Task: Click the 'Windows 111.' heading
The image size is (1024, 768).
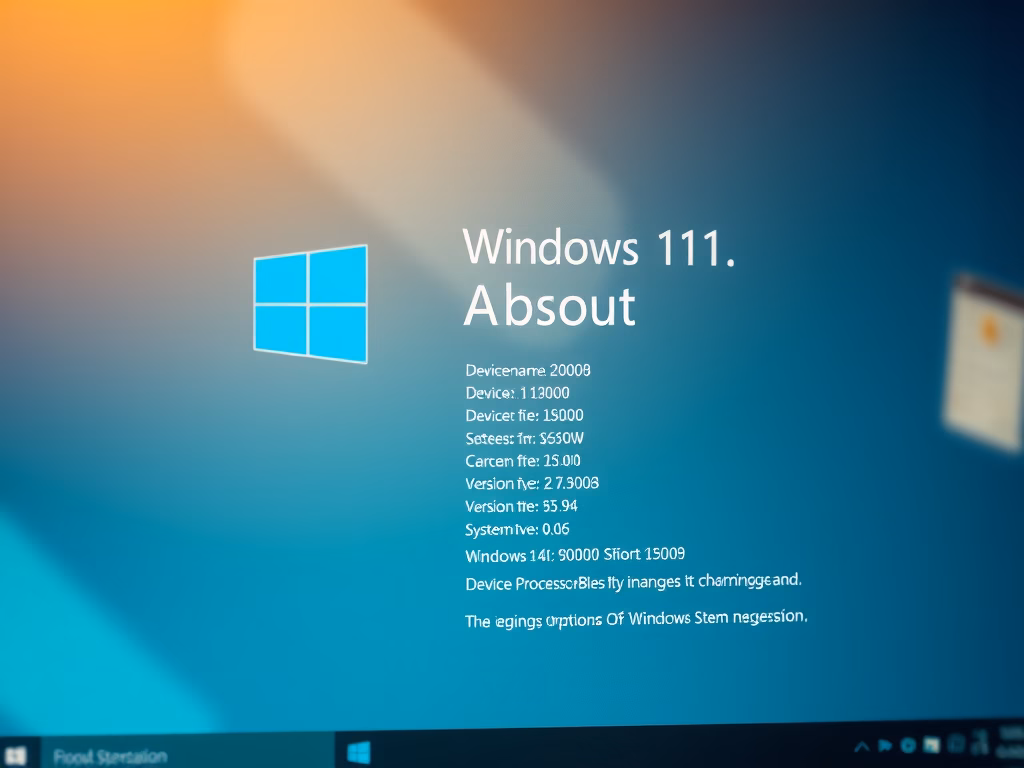Action: click(x=599, y=247)
